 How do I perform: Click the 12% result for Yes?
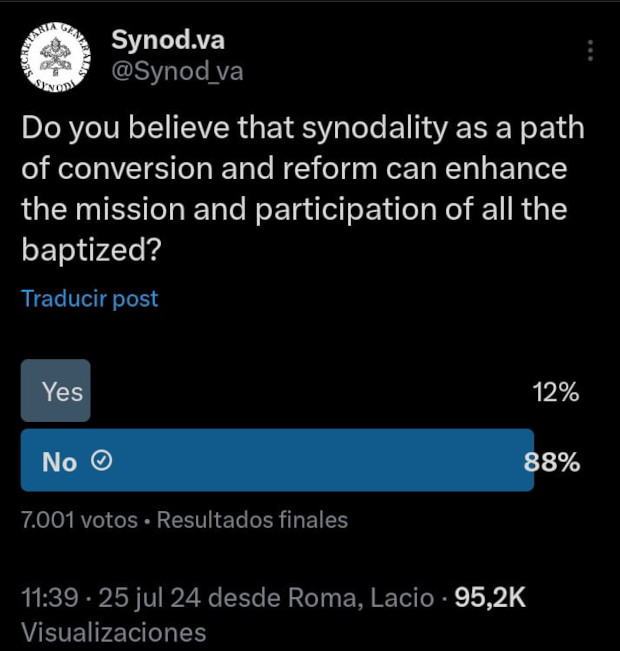(555, 392)
